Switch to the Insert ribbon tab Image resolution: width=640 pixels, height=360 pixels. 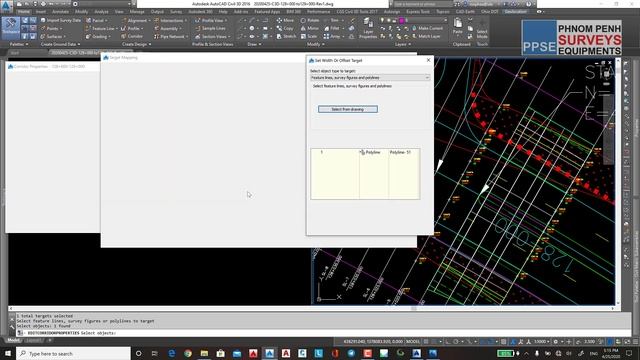click(x=41, y=12)
